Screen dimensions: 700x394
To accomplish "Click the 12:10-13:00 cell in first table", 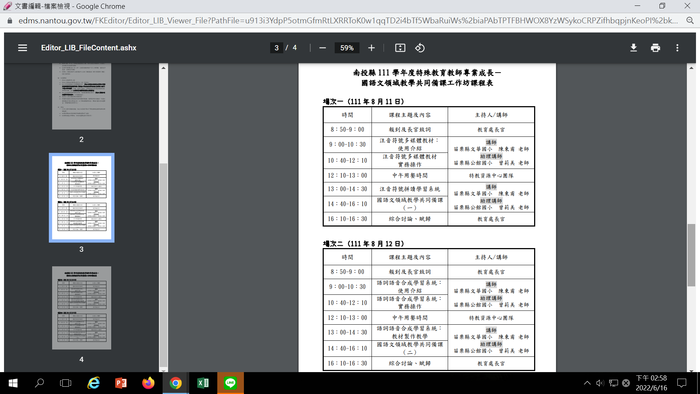I will [x=347, y=175].
